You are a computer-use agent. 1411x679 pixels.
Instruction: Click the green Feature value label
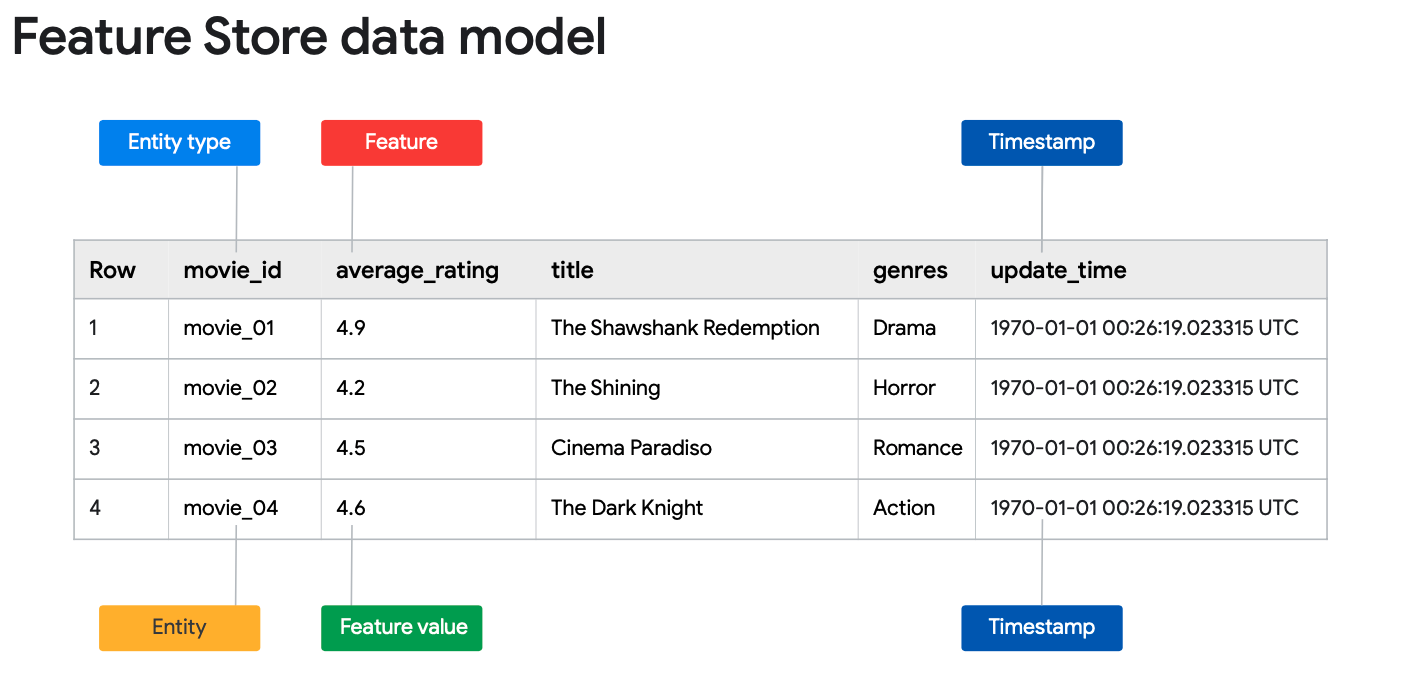tap(401, 628)
